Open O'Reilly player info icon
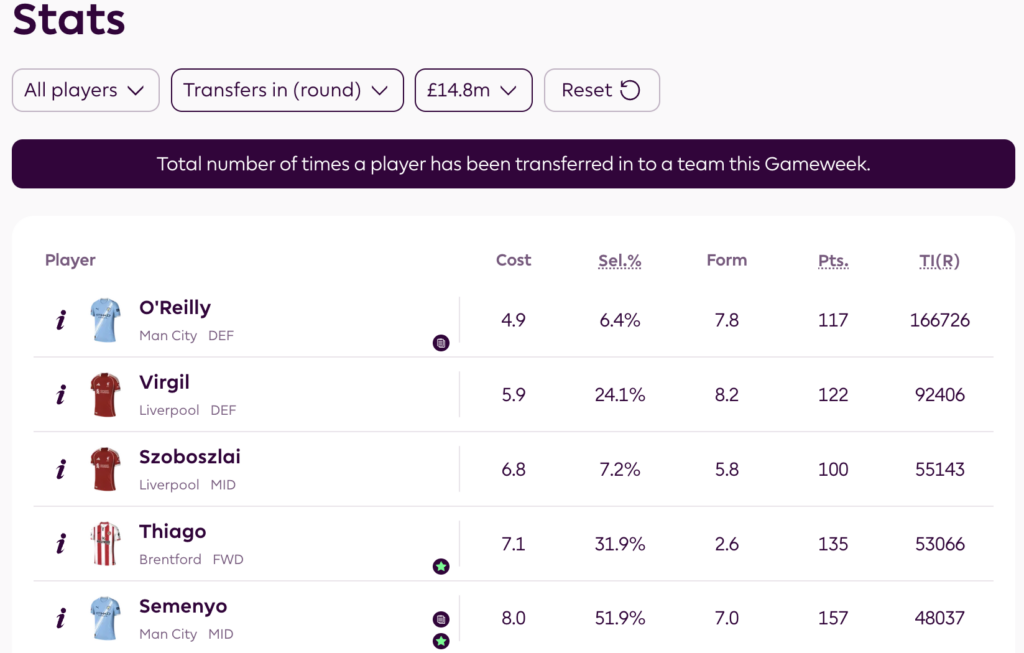1024x653 pixels. coord(61,320)
